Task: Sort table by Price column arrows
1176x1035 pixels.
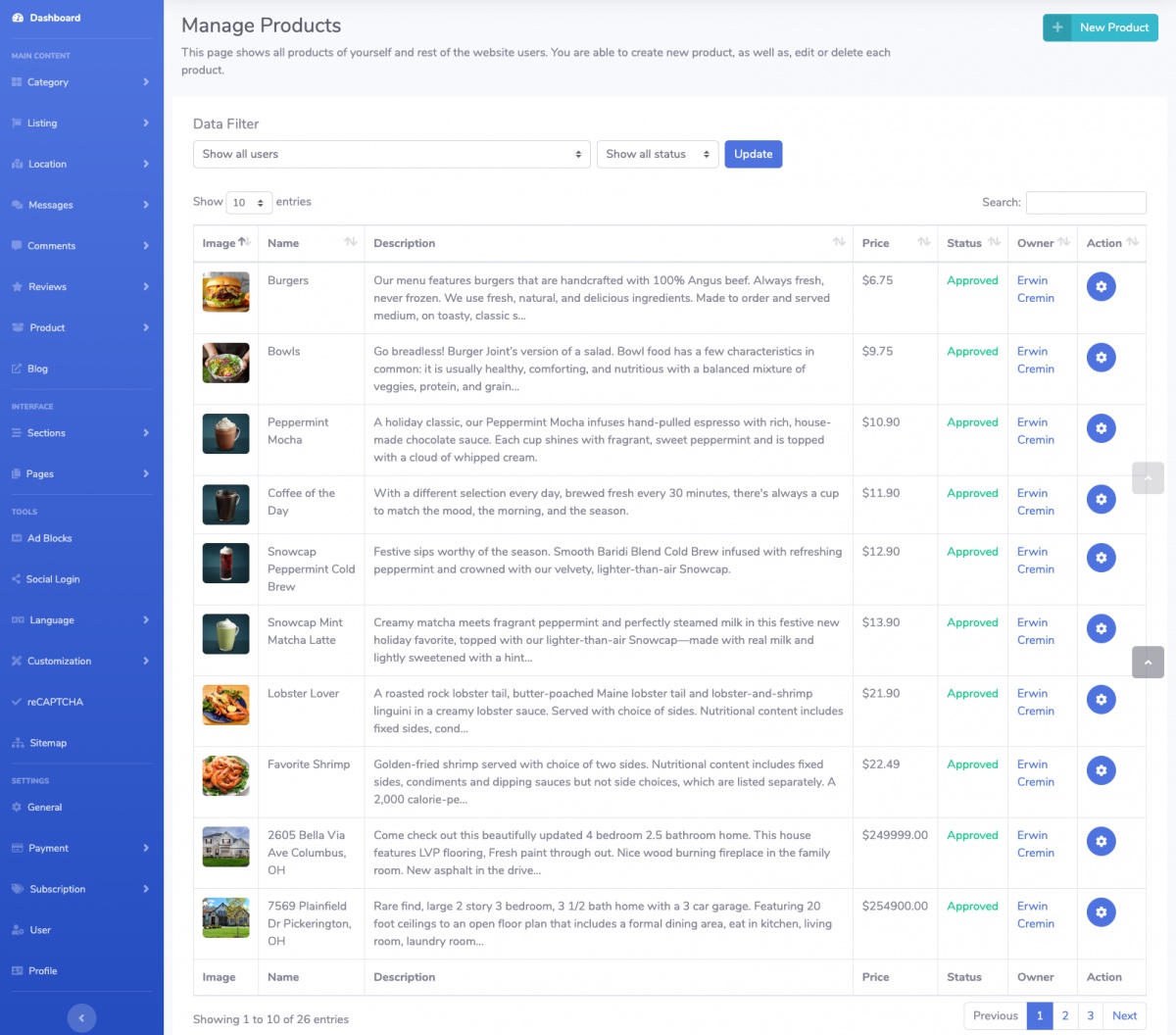Action: (923, 242)
